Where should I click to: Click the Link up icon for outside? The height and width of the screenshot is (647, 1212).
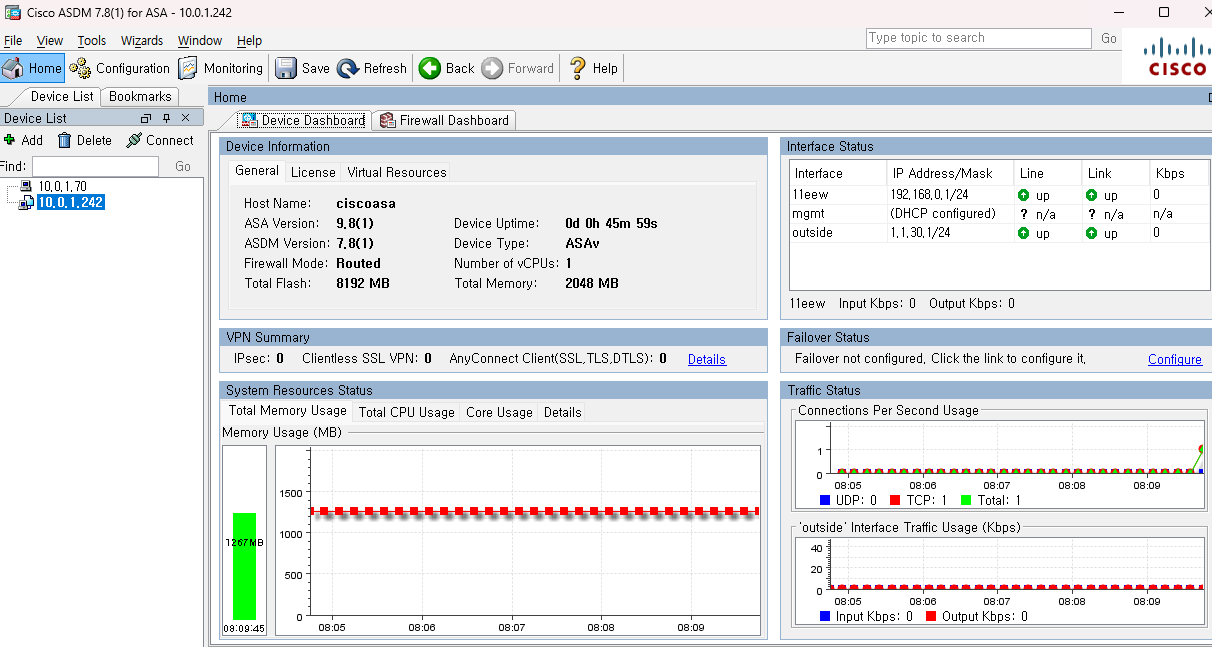[1091, 233]
